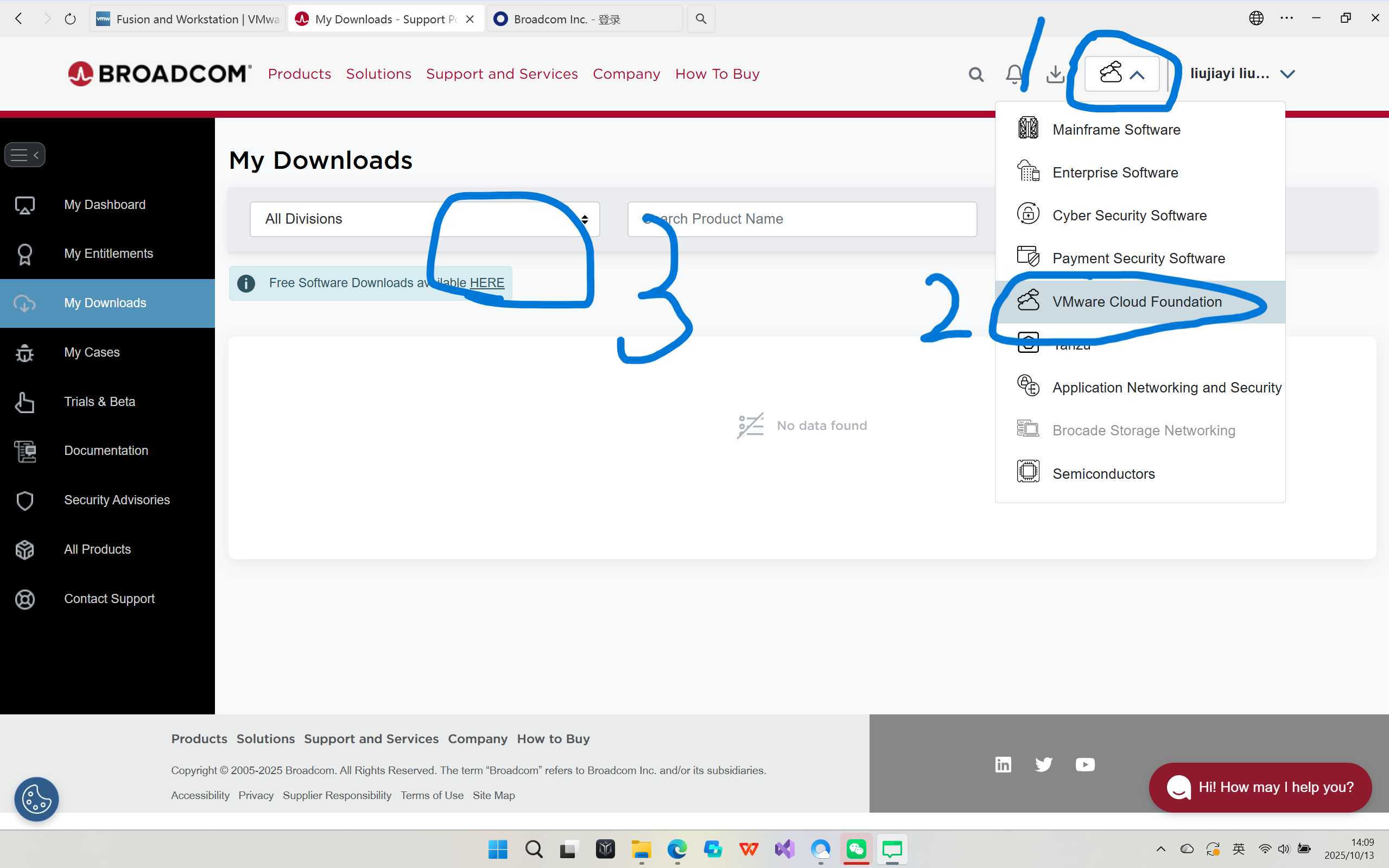Click the Twitter bird icon in footer
This screenshot has height=868, width=1389.
(x=1043, y=764)
